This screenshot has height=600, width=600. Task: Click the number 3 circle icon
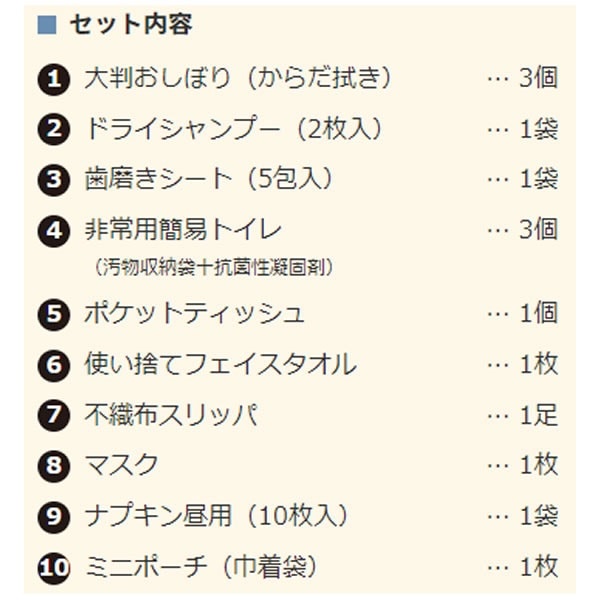pos(56,180)
